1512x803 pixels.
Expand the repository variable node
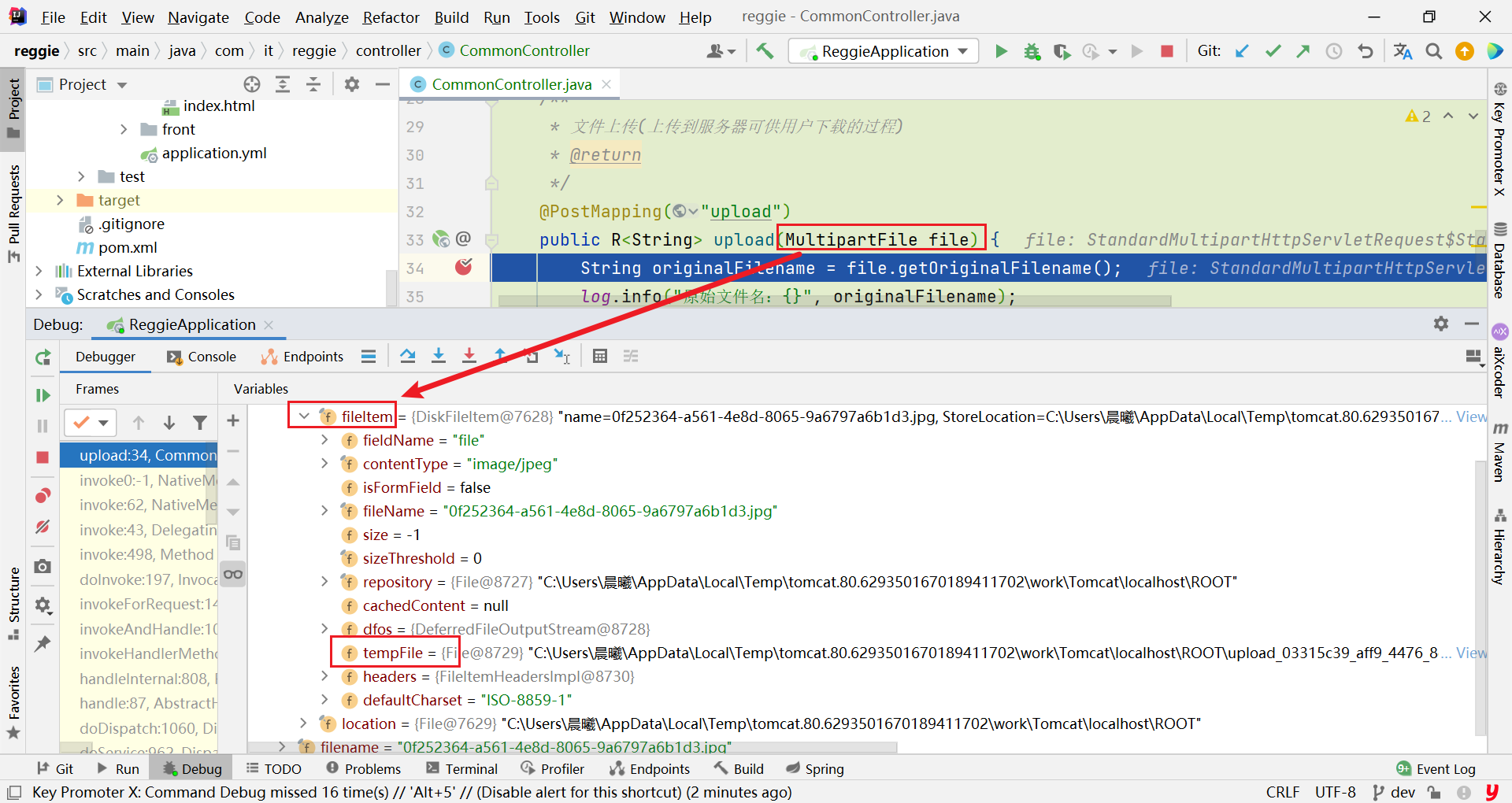point(324,582)
